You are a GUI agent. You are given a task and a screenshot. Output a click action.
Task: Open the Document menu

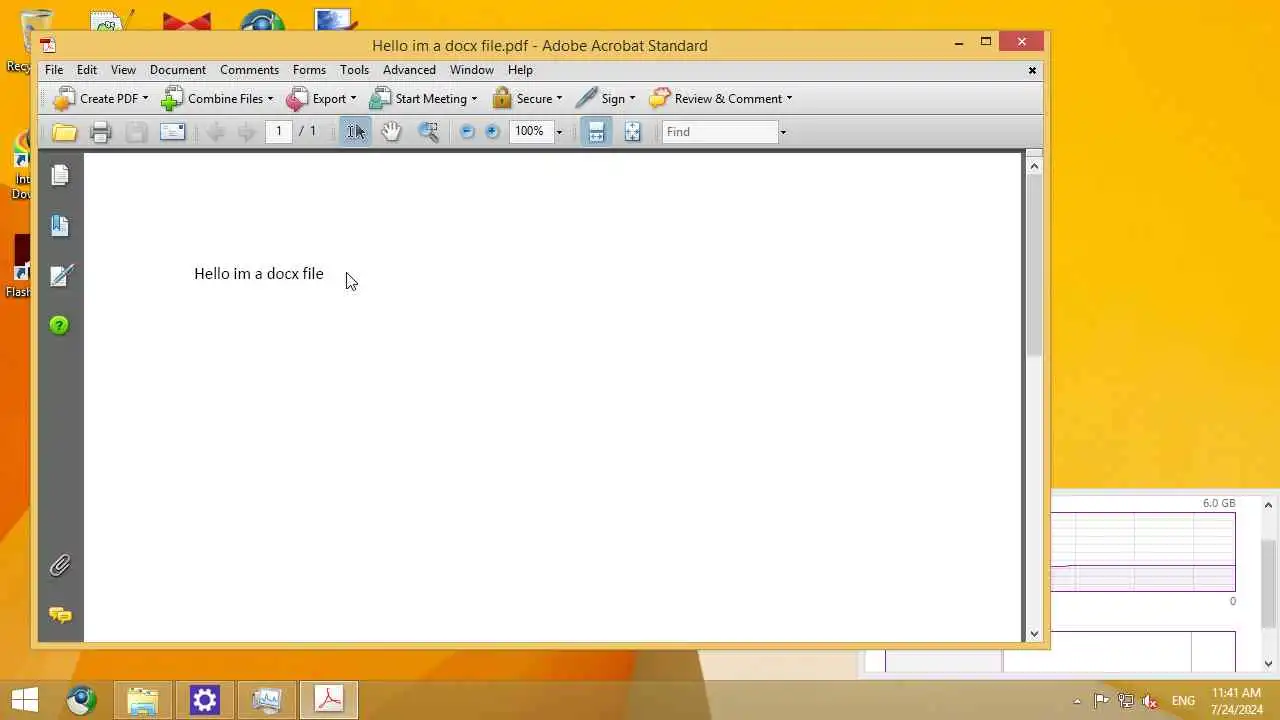click(x=178, y=70)
